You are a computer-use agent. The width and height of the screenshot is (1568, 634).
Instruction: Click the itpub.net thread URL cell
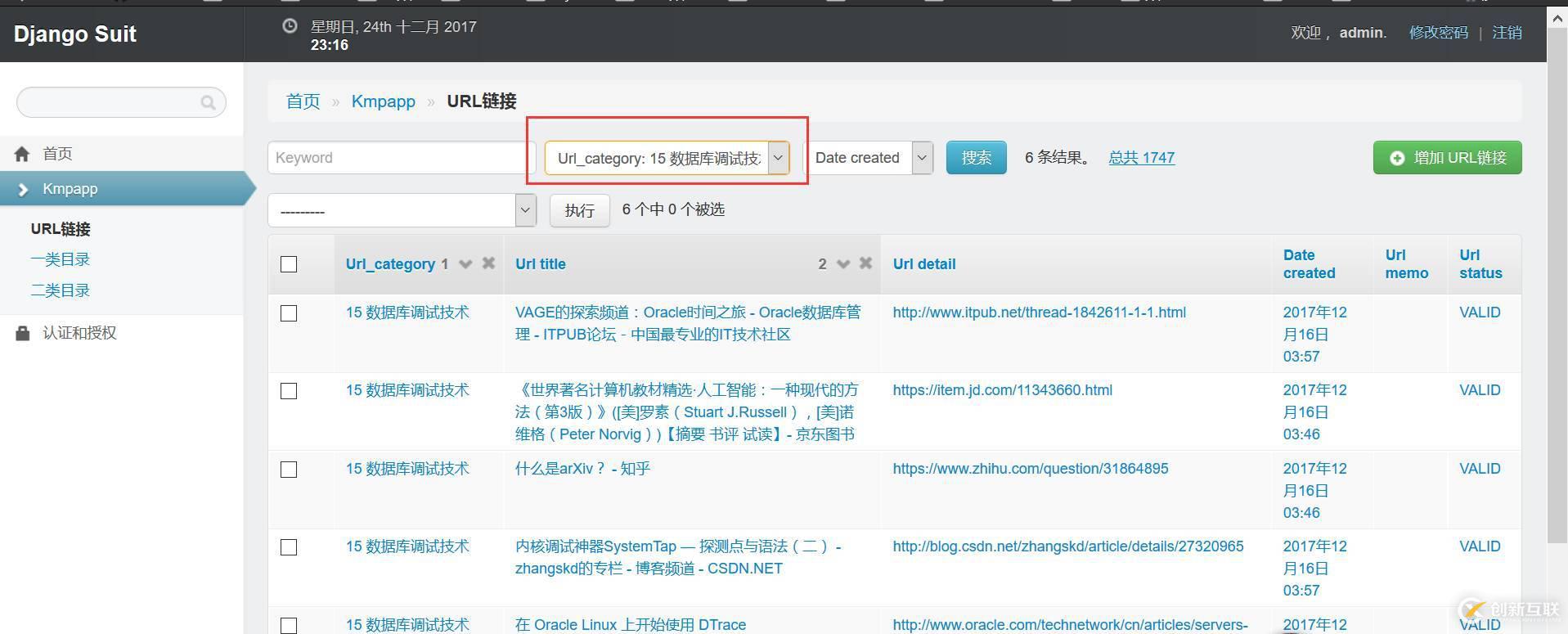[1039, 313]
